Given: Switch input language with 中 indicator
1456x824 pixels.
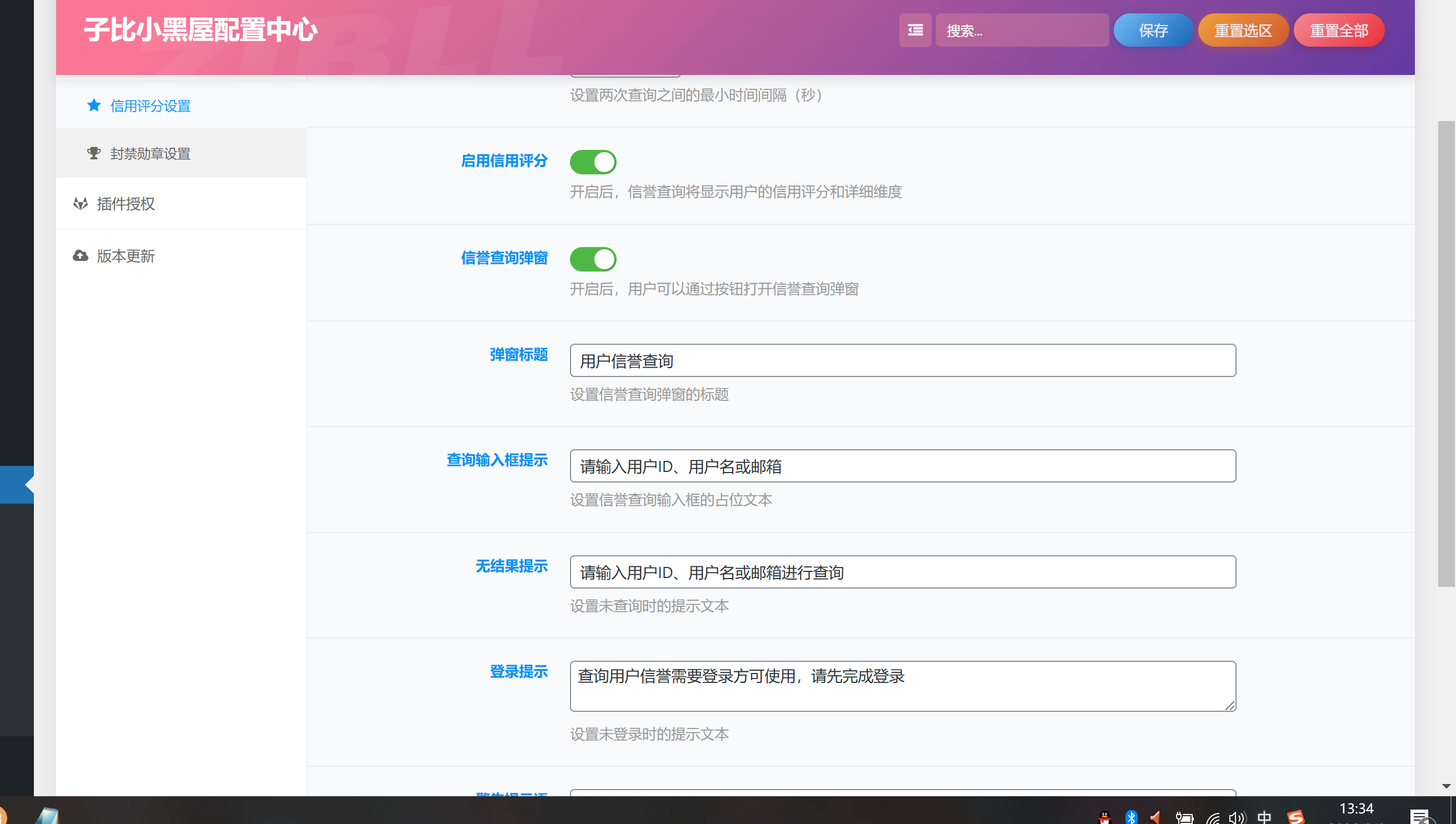Looking at the screenshot, I should (x=1264, y=817).
